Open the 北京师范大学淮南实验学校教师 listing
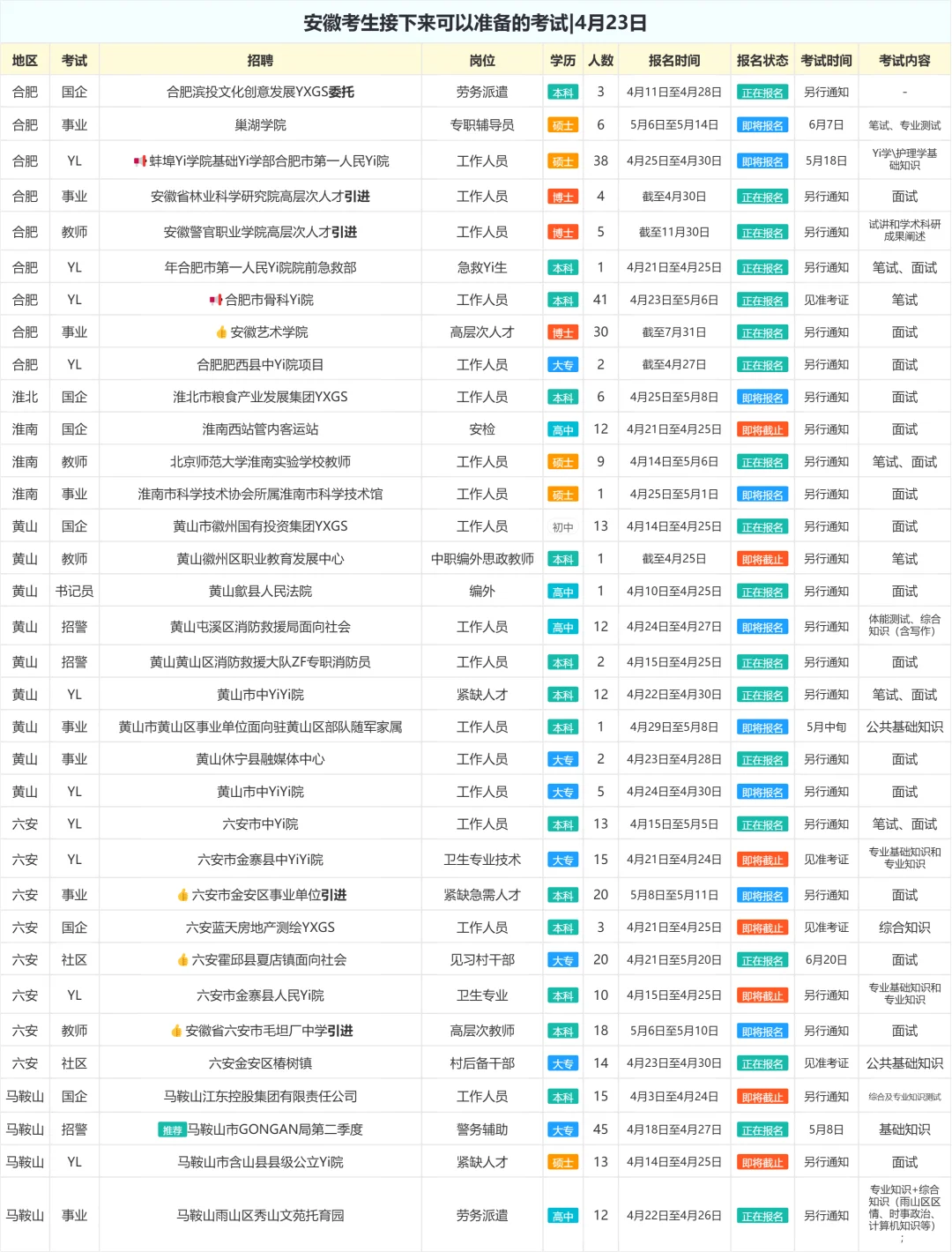Screen dimensions: 952x1252 tap(260, 460)
